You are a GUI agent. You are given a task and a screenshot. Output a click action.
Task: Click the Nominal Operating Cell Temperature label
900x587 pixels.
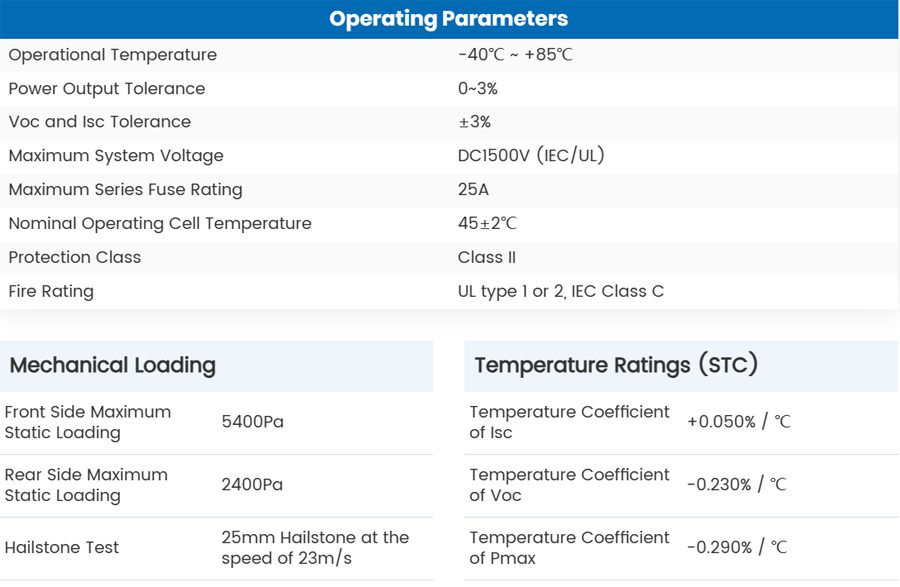click(x=160, y=224)
